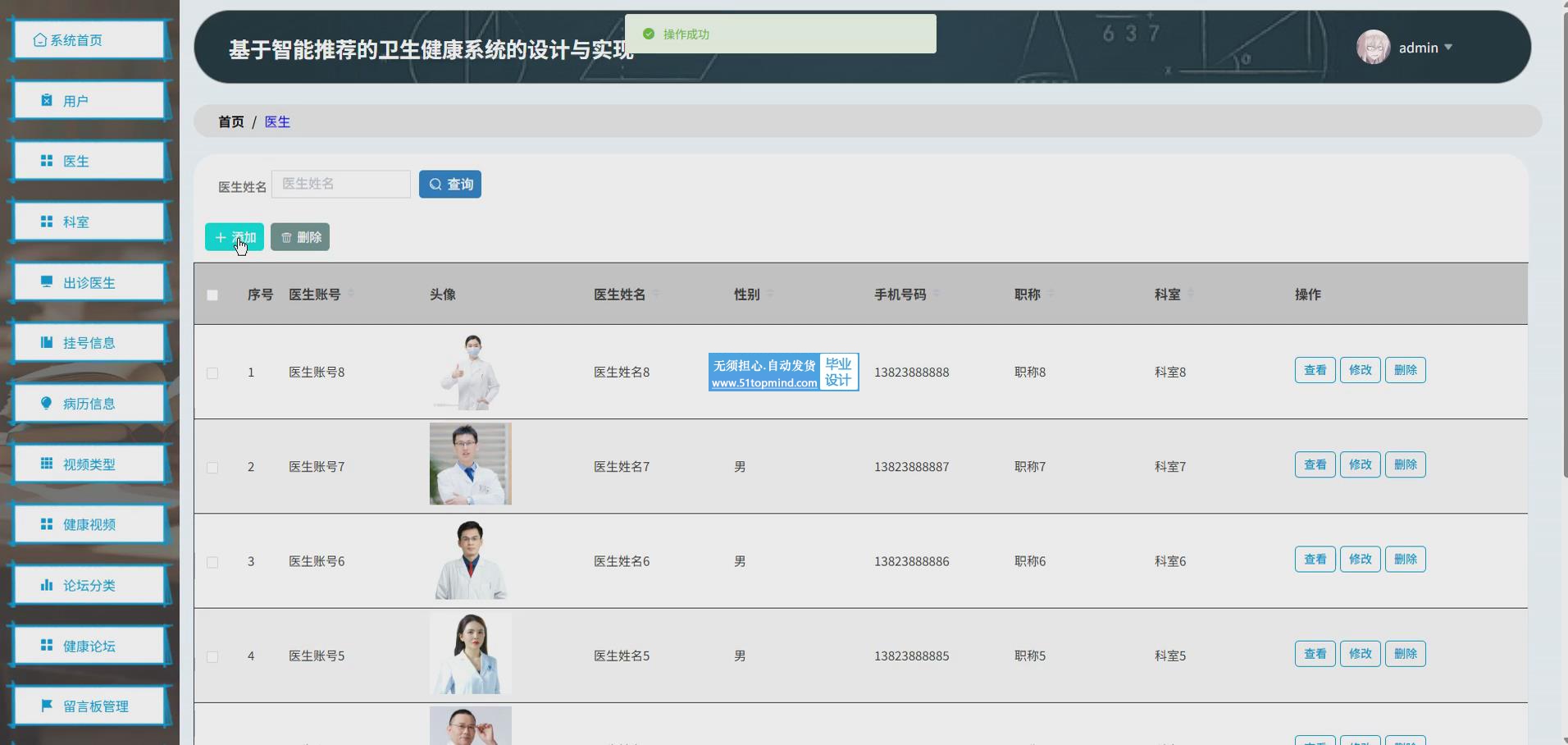This screenshot has width=1568, height=745.
Task: Click 修改 for 医生姓名8
Action: coord(1360,370)
